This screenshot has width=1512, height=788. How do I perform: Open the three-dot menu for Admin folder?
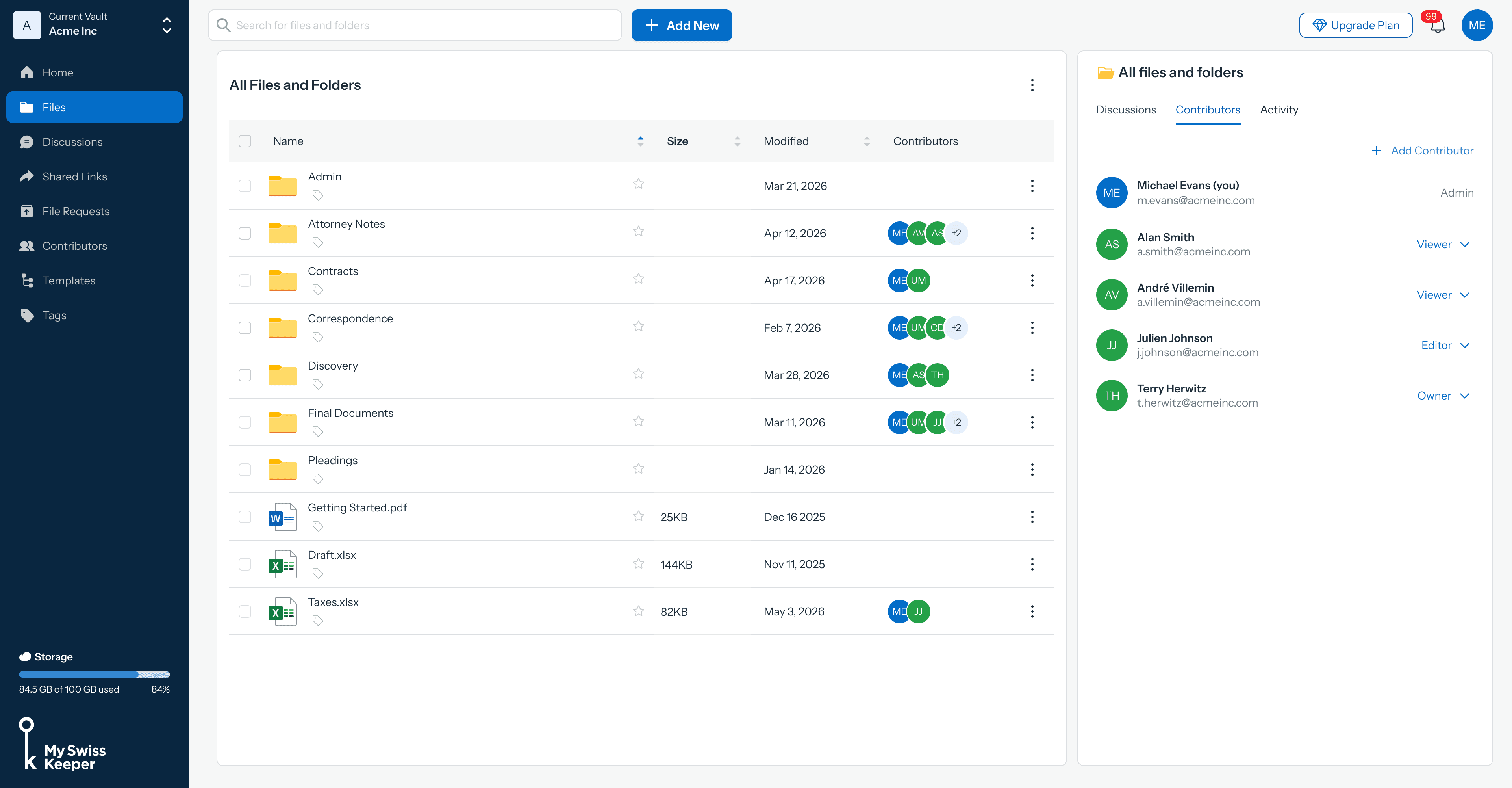pos(1032,186)
